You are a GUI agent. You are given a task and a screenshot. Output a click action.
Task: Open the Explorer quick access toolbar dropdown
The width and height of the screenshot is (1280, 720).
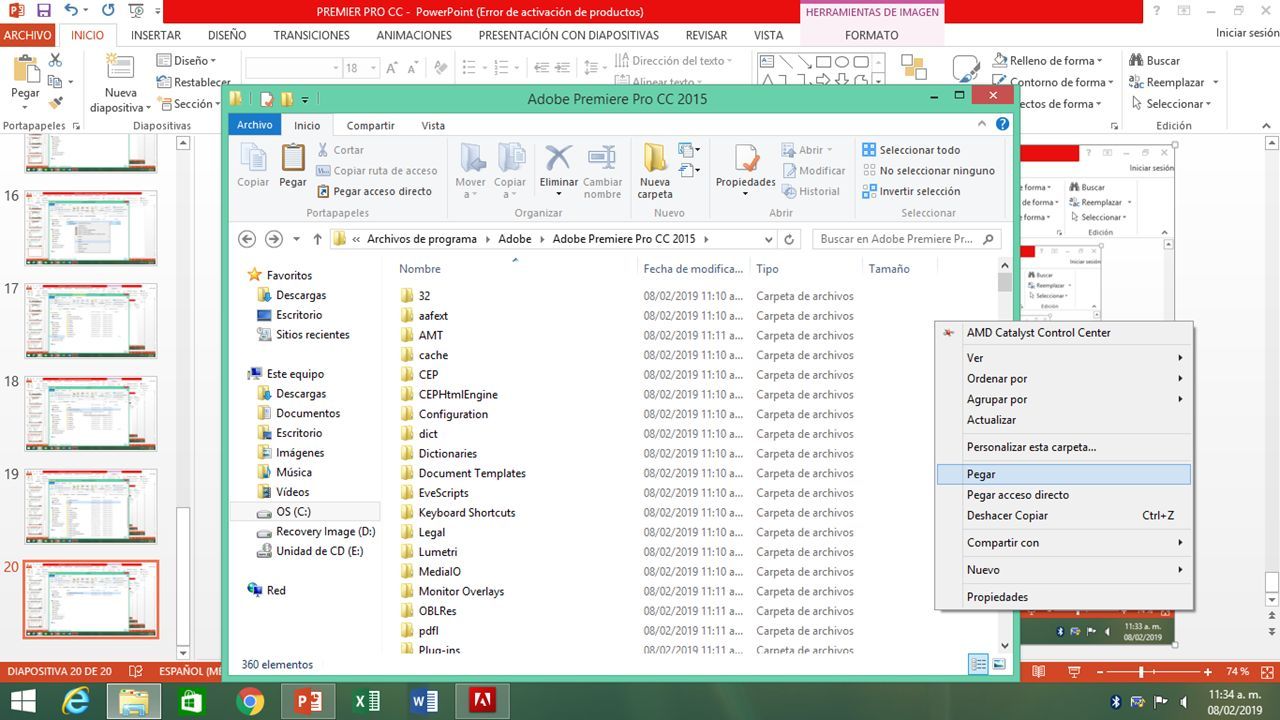click(x=305, y=99)
